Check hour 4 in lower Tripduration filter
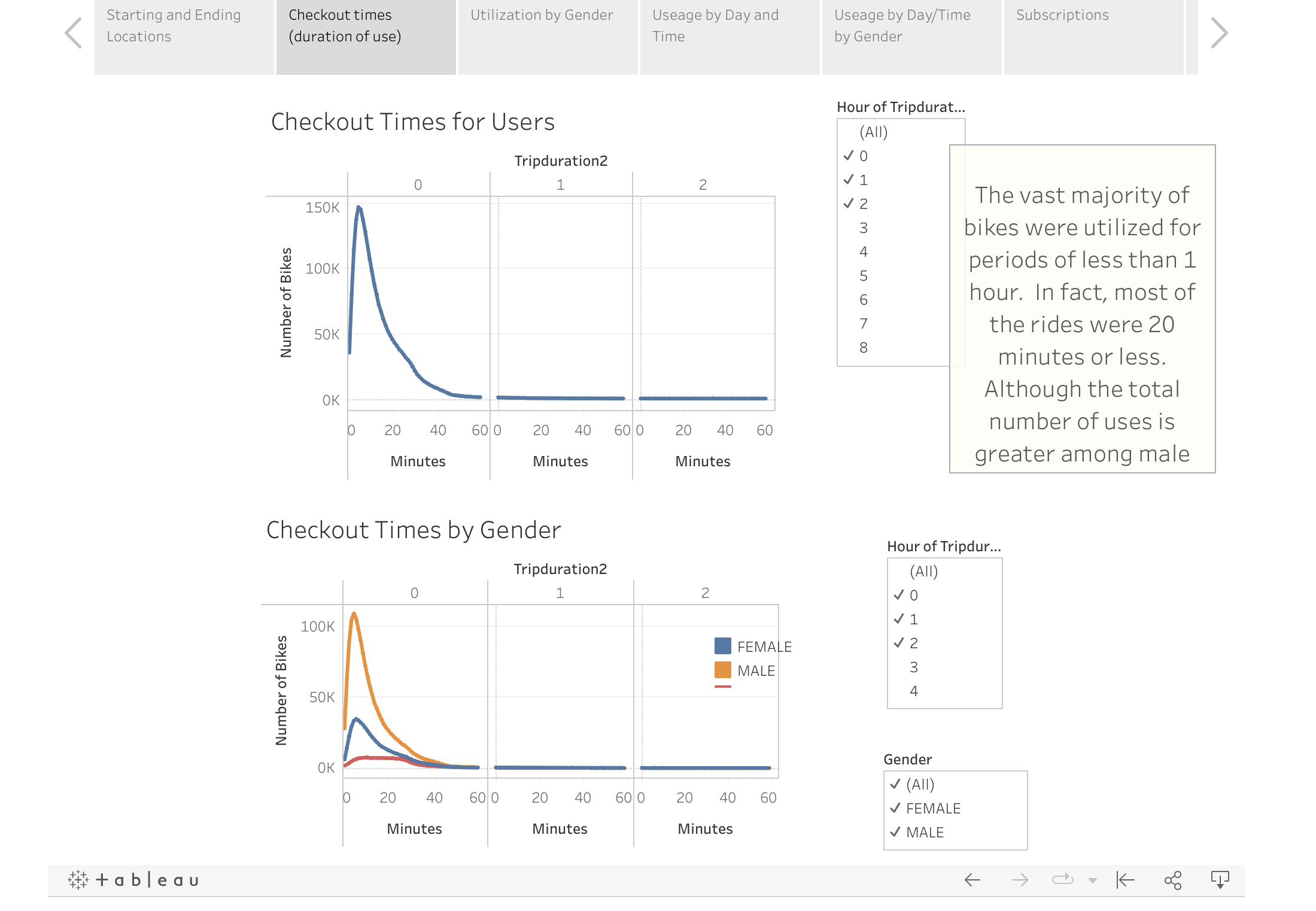This screenshot has height=911, width=1316. click(913, 691)
